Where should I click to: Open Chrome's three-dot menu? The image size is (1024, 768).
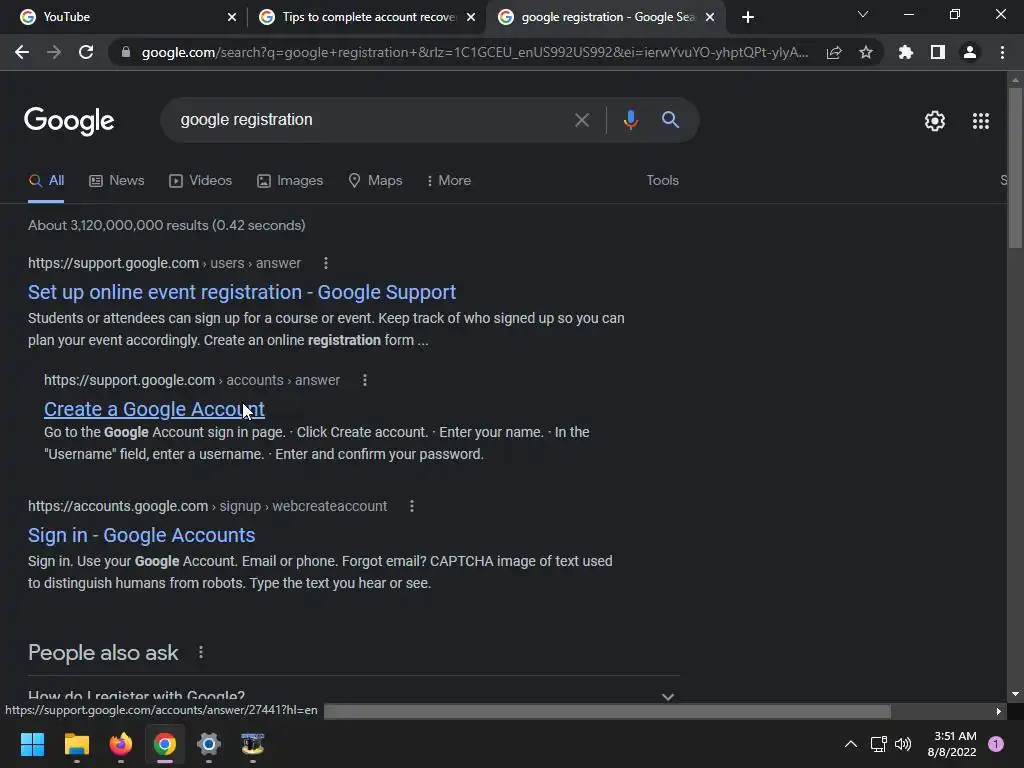tap(1002, 52)
